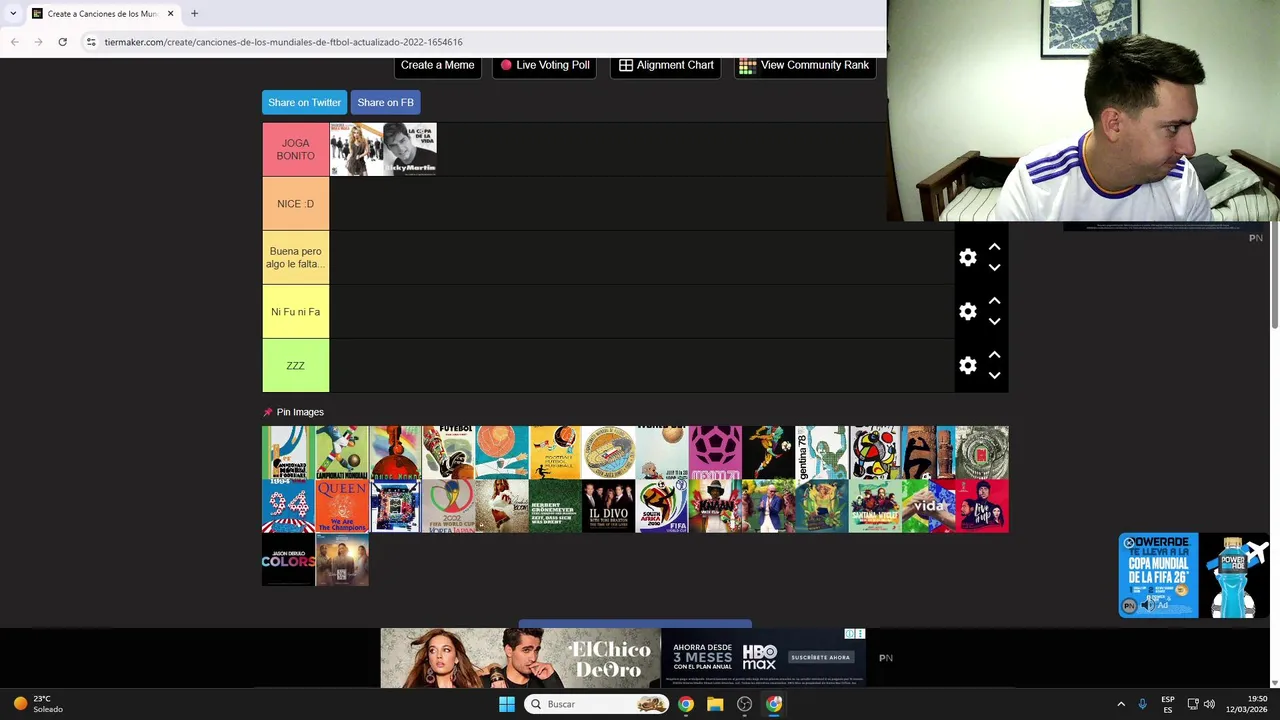Select K'NAAN cover image
Image resolution: width=1280 pixels, height=720 pixels.
(715, 506)
